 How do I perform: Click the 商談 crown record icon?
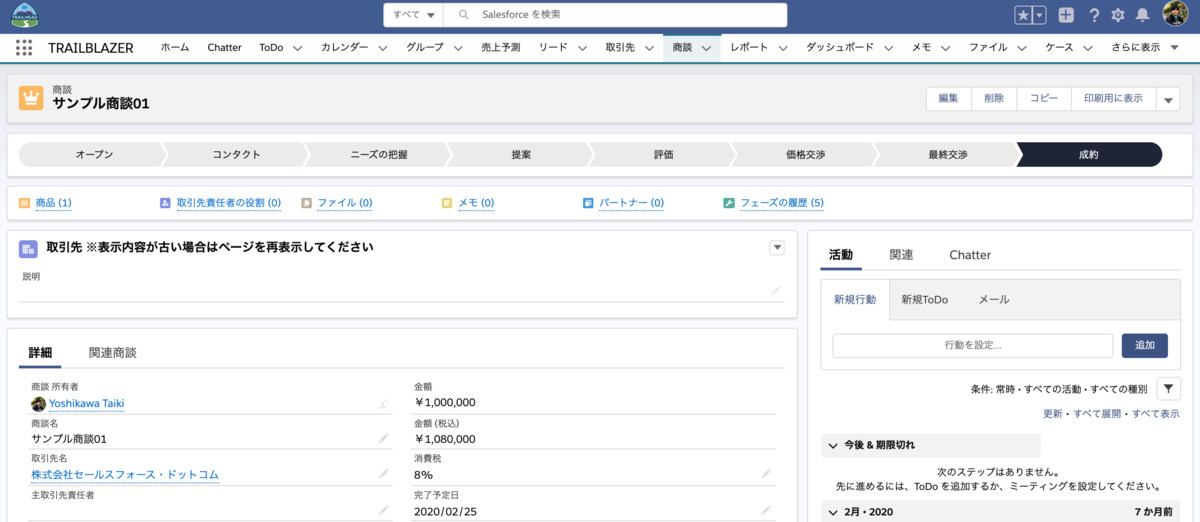31,97
